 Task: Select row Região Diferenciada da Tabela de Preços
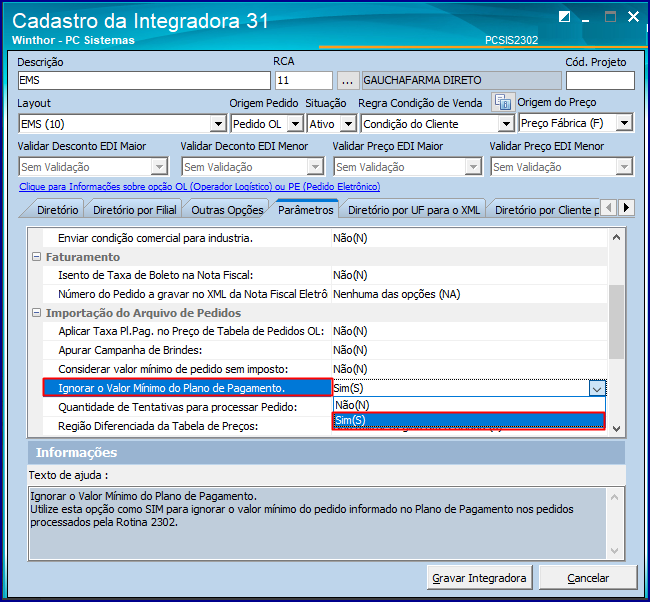(x=188, y=426)
